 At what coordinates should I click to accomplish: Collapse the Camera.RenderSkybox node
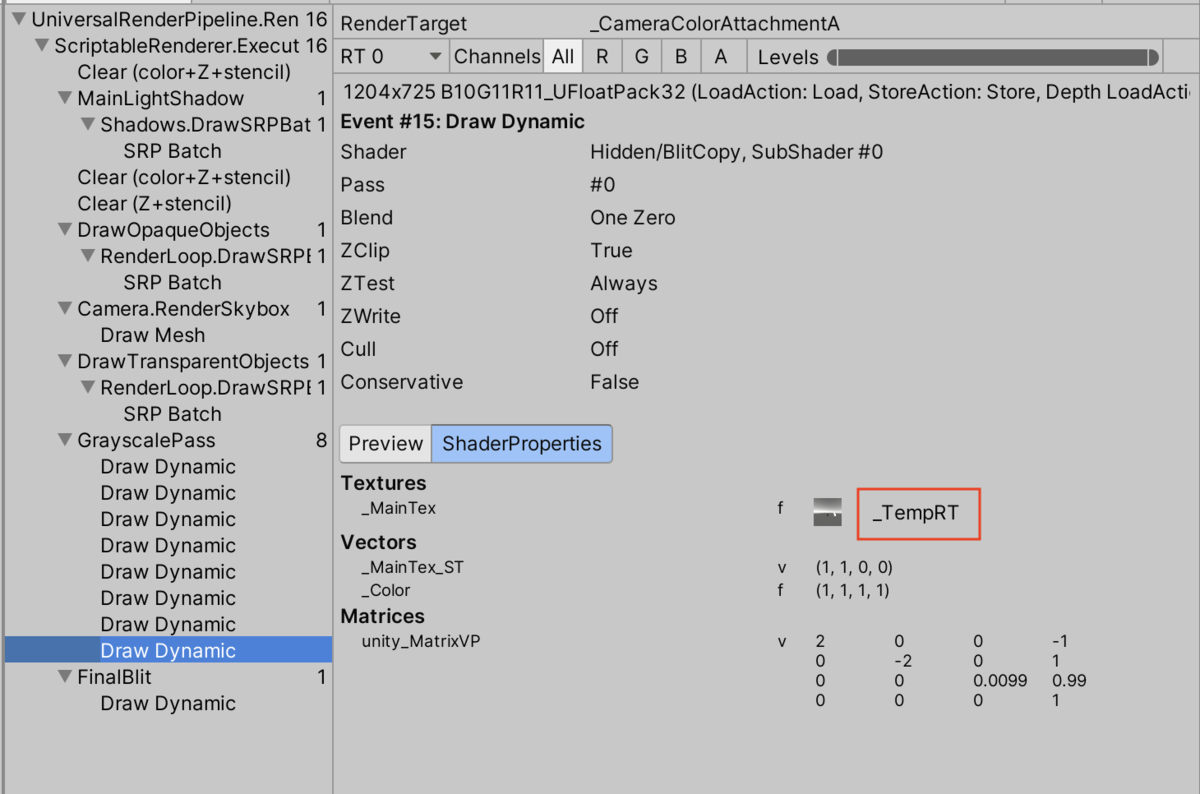(65, 309)
